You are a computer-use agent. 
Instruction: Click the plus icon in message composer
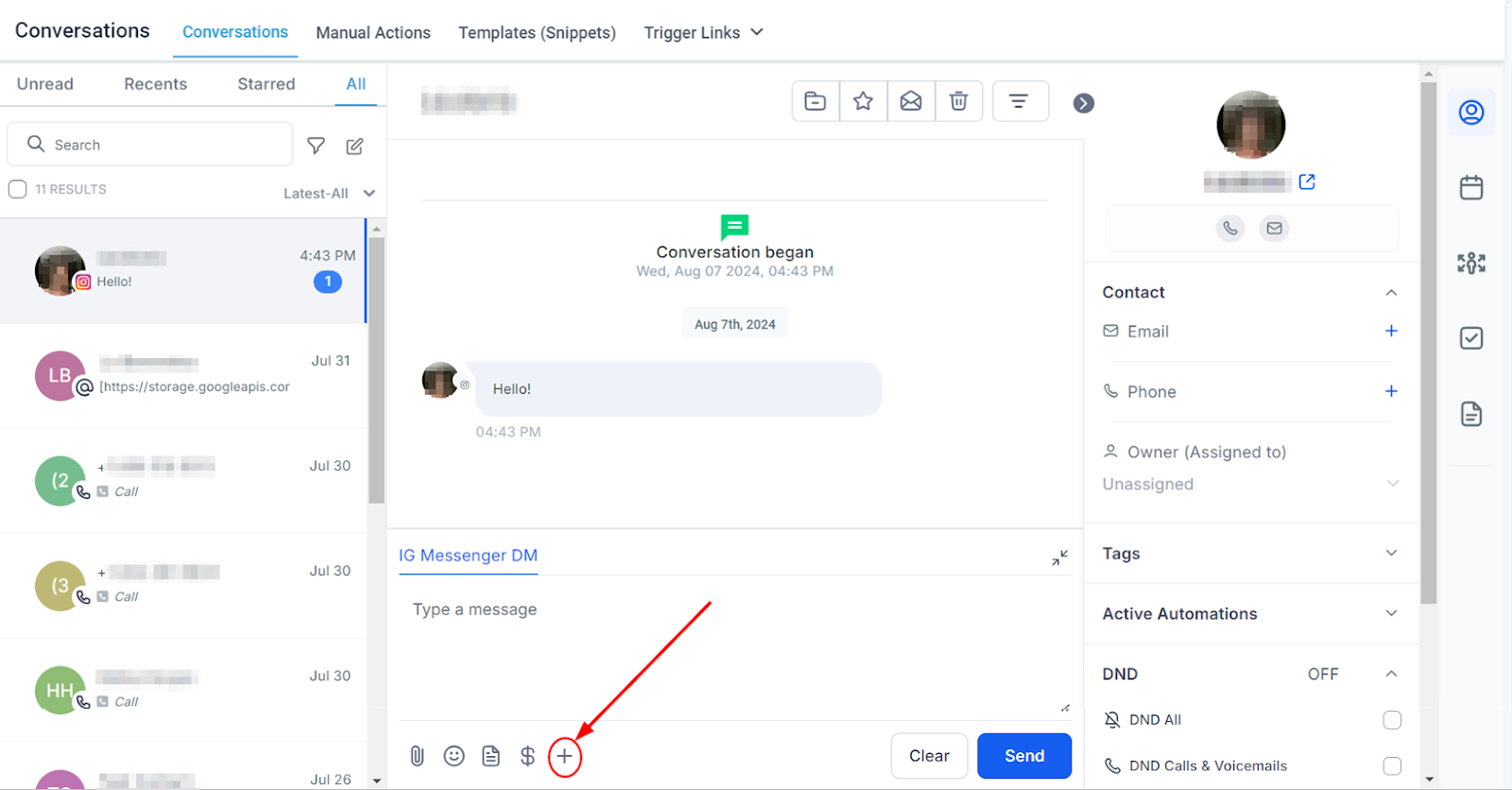pos(564,756)
